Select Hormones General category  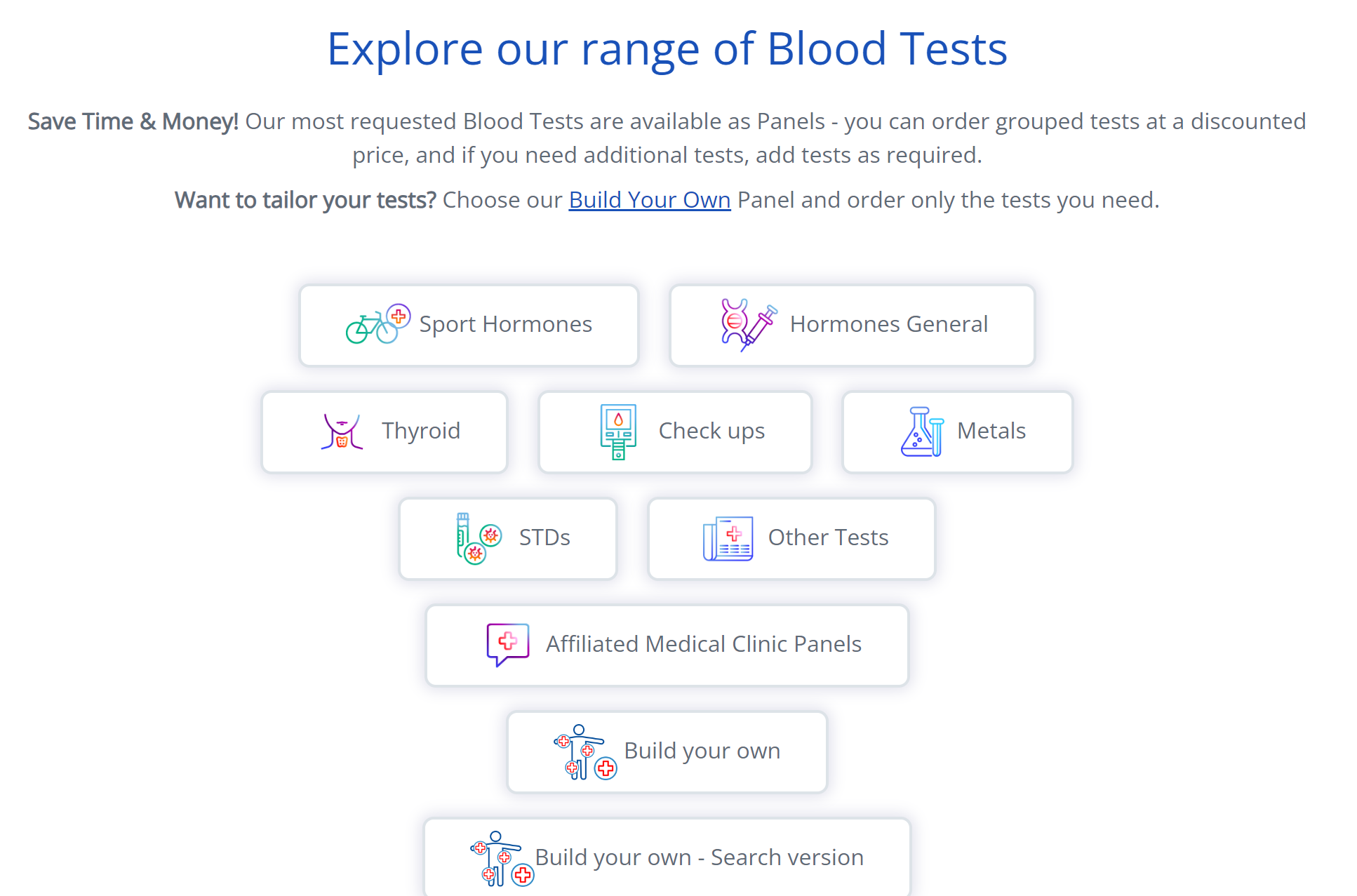(x=852, y=325)
